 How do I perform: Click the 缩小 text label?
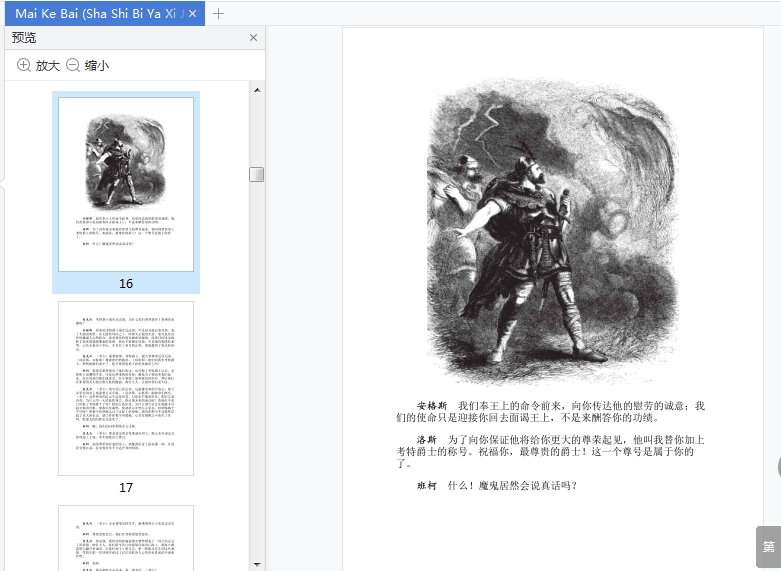97,65
